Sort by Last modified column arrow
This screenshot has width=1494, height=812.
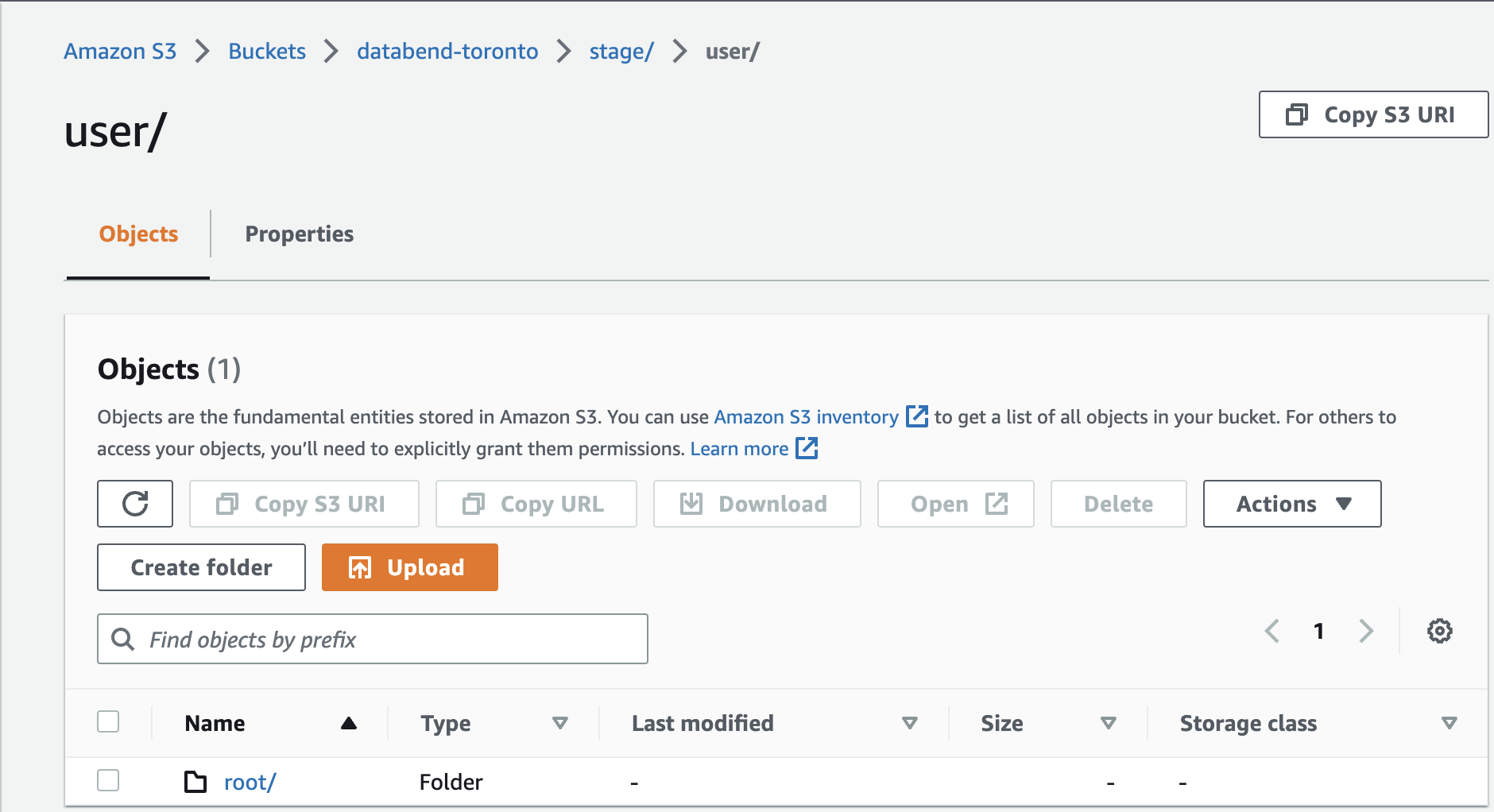910,723
